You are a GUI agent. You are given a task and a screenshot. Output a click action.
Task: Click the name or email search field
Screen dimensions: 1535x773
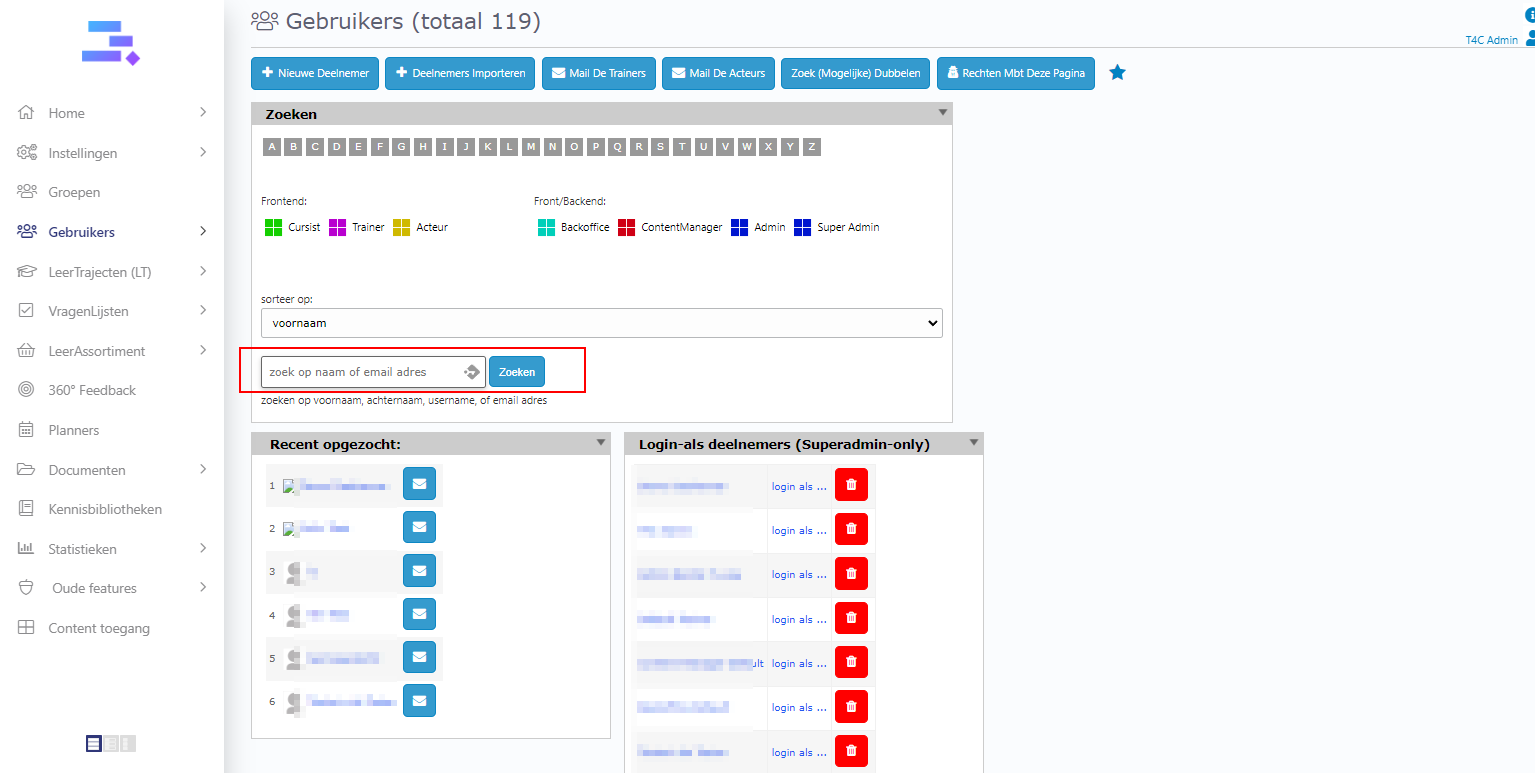coord(362,372)
